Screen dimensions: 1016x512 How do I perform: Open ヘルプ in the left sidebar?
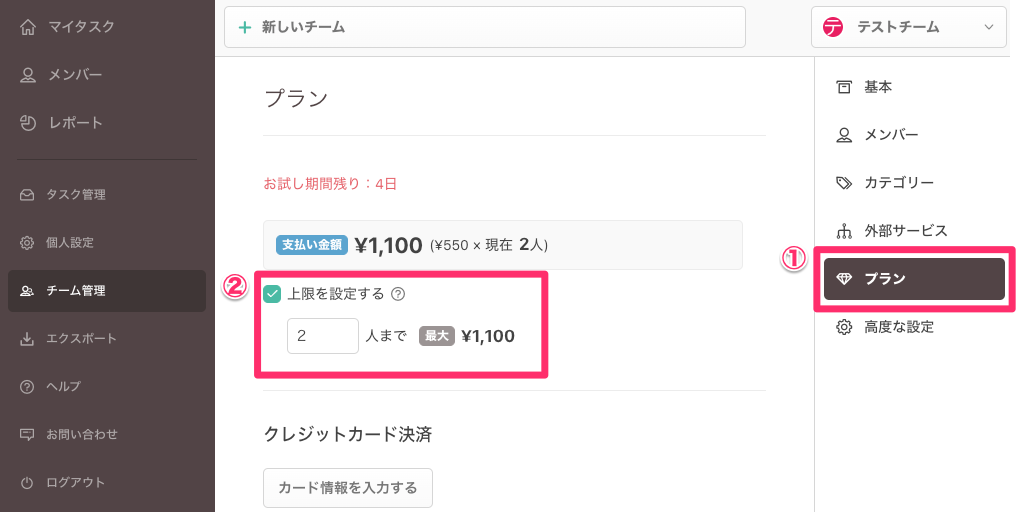point(63,387)
